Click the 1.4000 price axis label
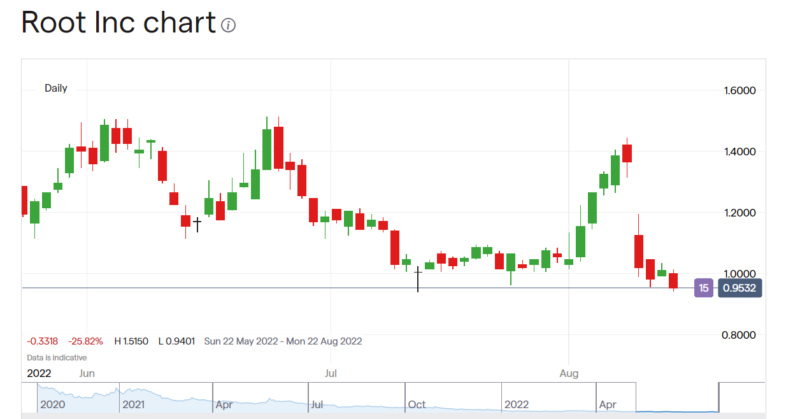 (x=739, y=152)
